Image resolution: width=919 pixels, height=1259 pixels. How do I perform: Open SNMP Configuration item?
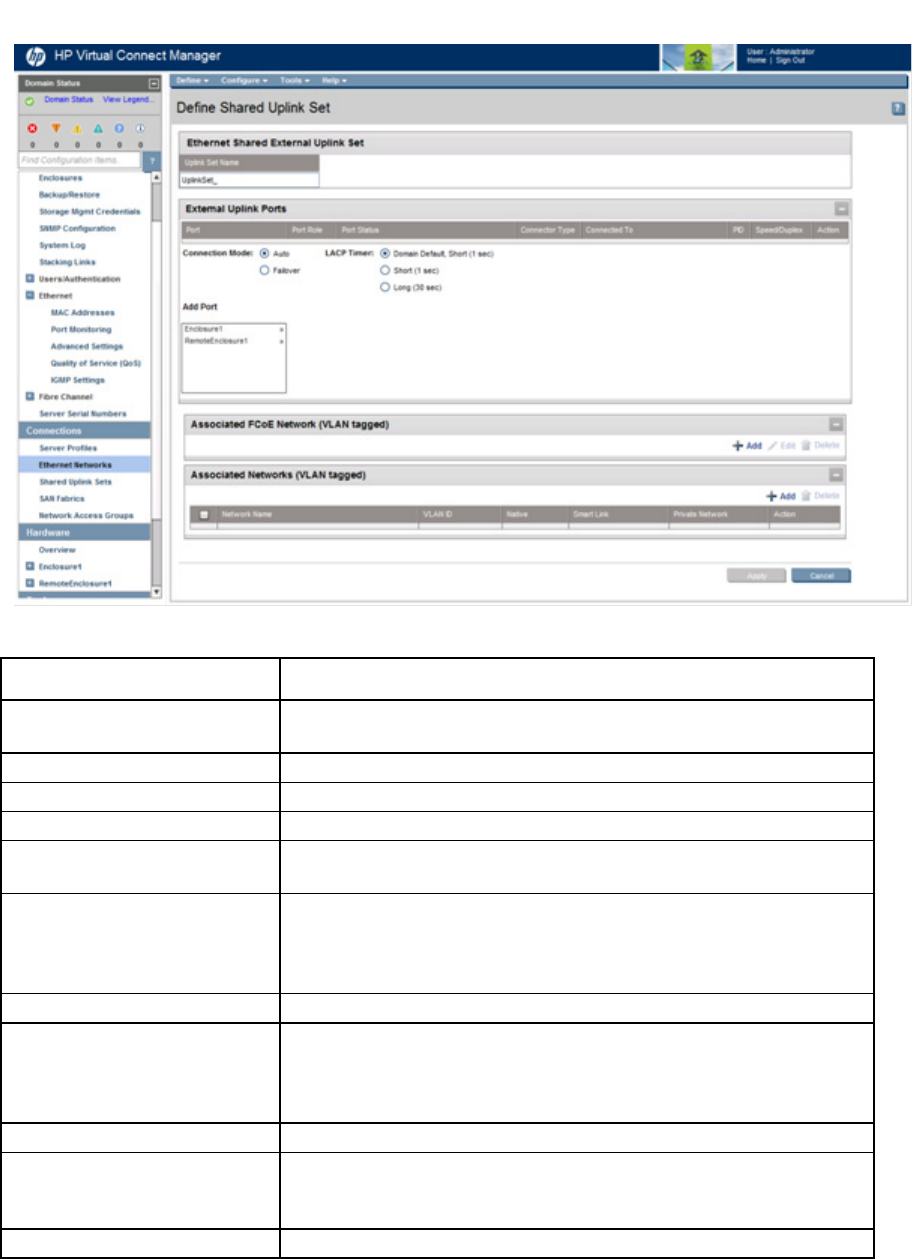[77, 229]
